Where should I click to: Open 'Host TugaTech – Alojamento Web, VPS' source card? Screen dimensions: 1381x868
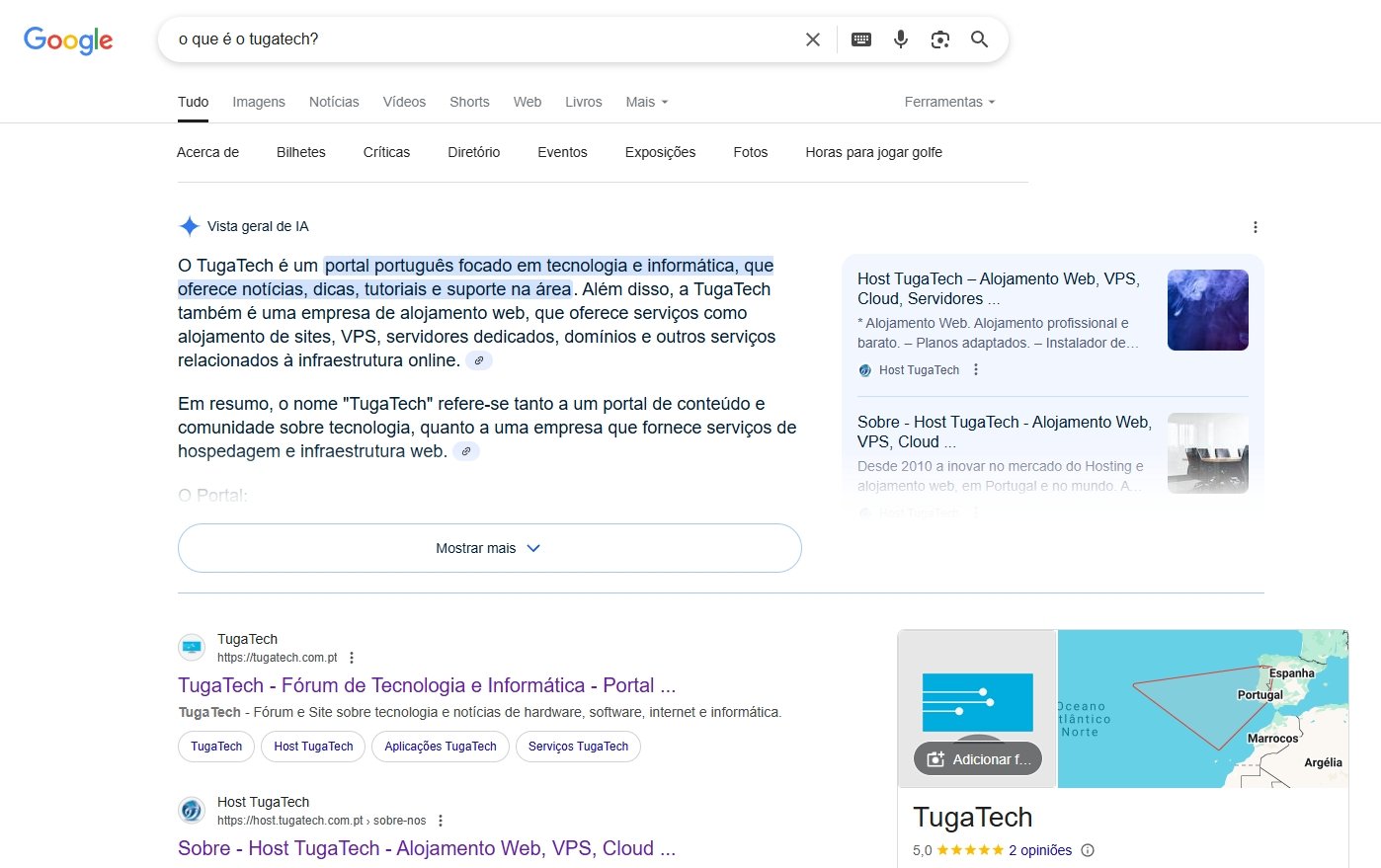point(999,288)
